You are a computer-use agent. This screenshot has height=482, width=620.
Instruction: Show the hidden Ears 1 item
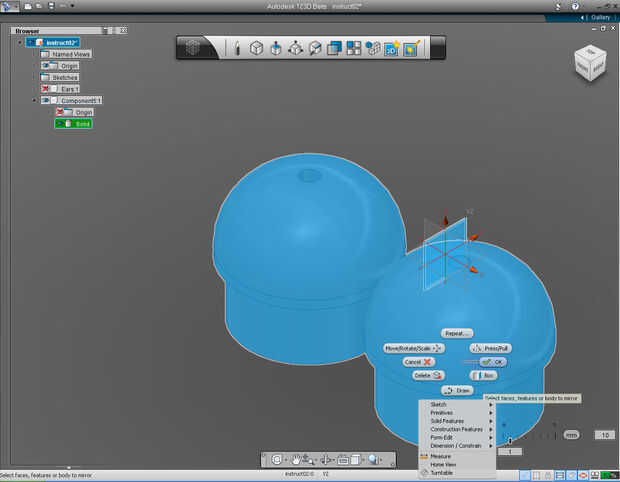click(x=45, y=89)
